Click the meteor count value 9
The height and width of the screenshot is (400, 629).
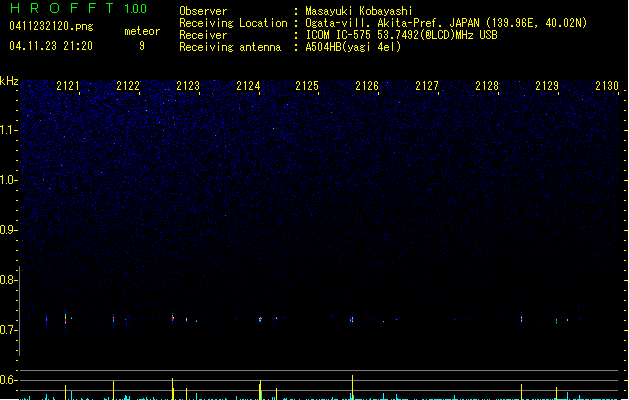tap(142, 46)
